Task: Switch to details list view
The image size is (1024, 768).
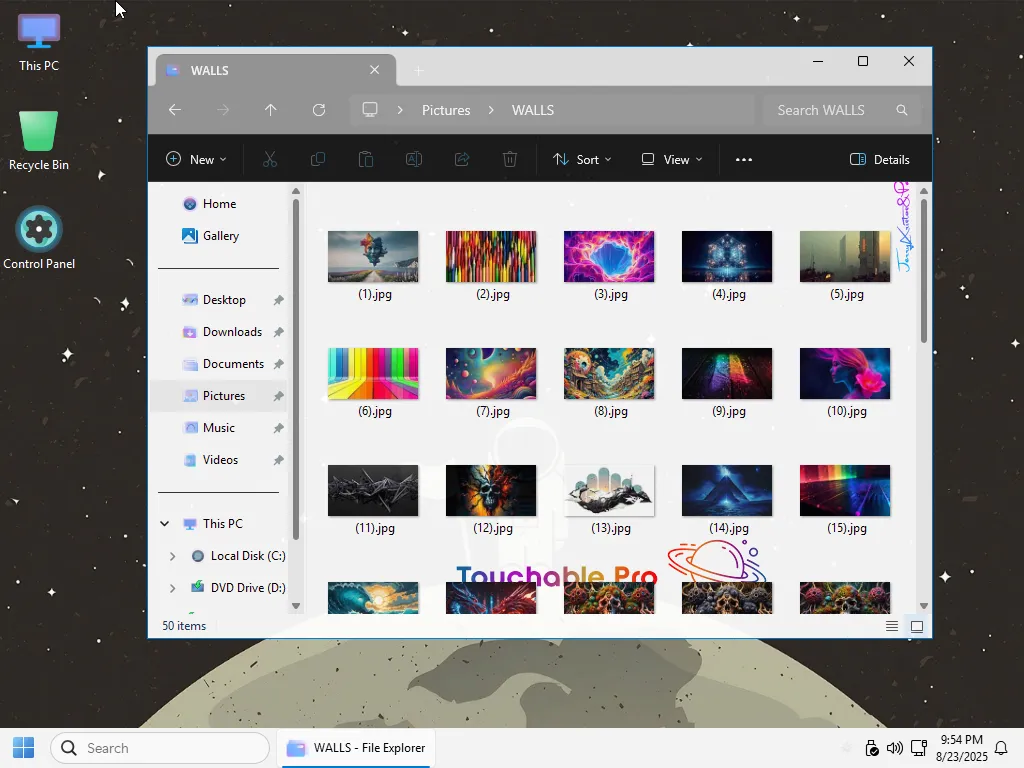Action: tap(891, 626)
